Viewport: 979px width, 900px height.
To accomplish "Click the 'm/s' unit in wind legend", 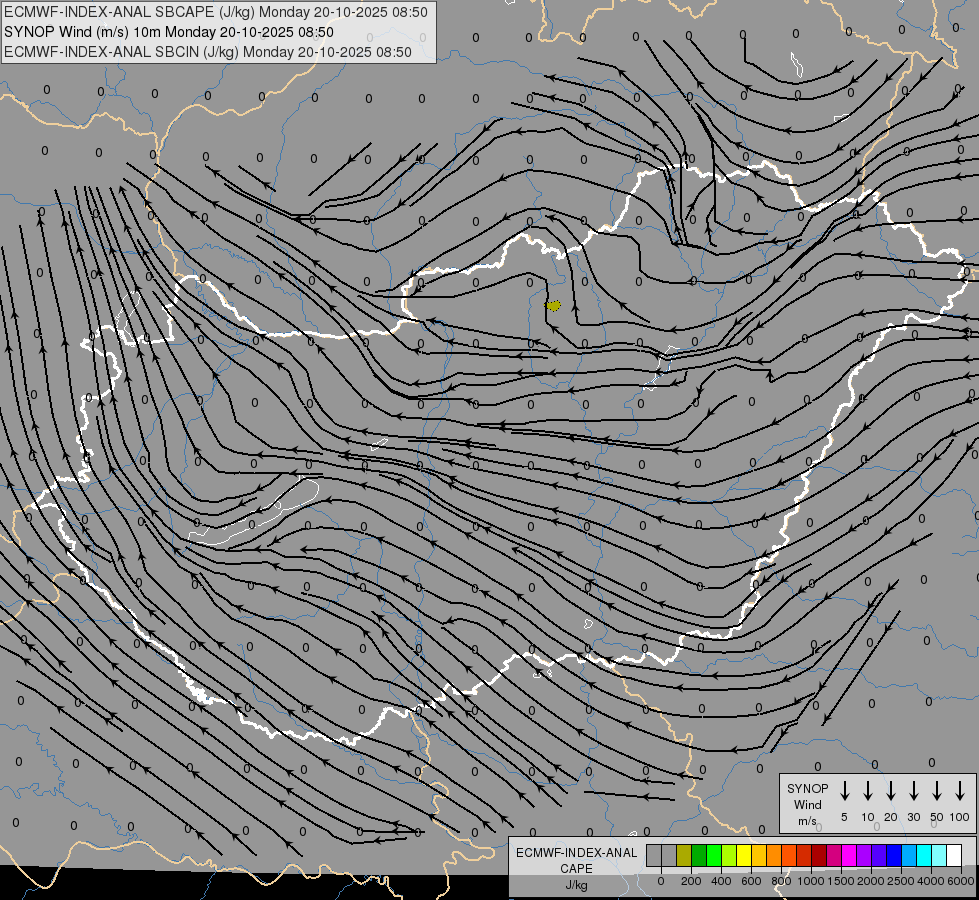I will (x=807, y=821).
